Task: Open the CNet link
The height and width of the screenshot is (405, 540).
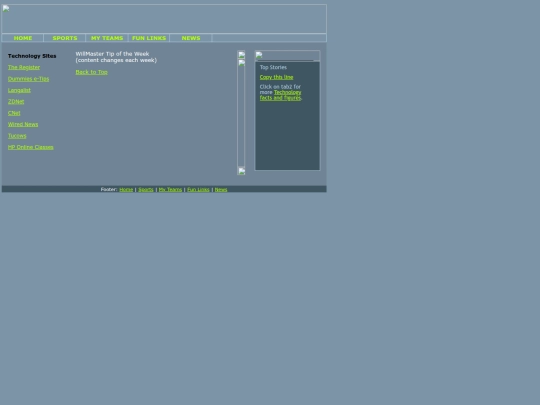Action: (x=14, y=113)
